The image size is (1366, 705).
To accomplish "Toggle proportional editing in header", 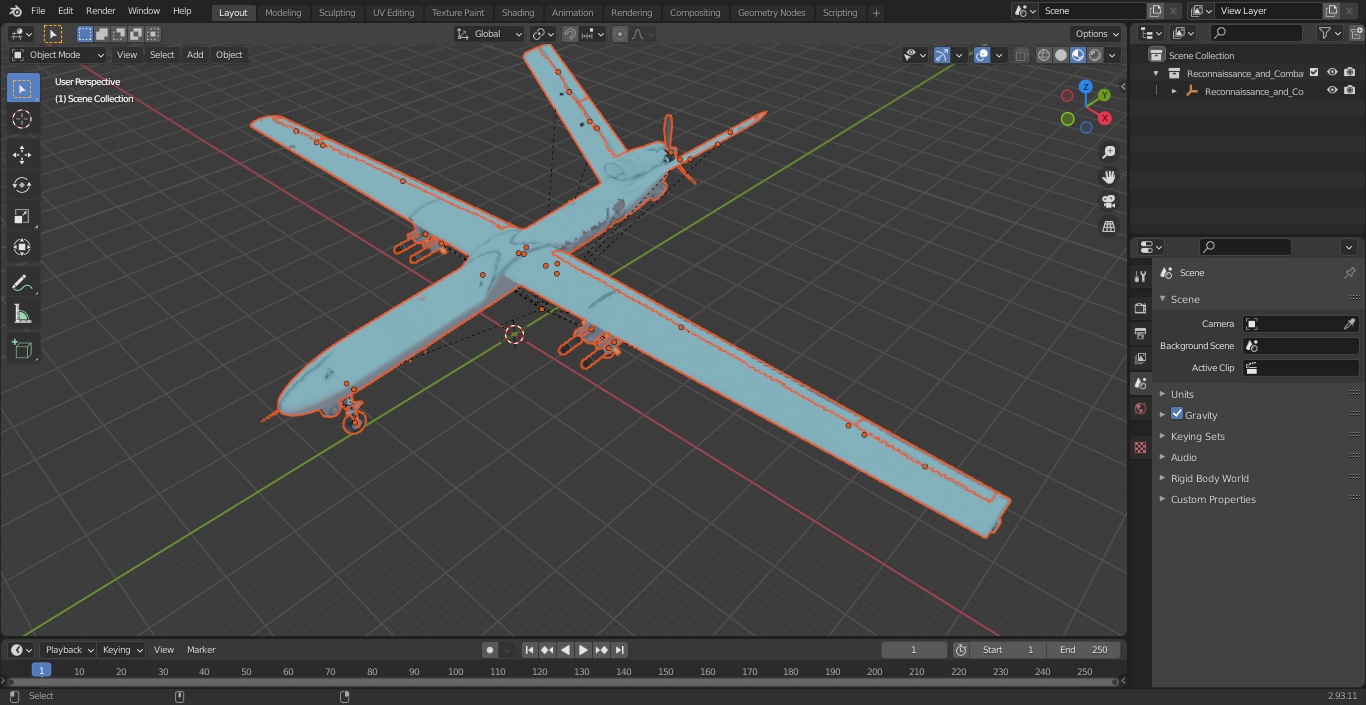I will (x=620, y=34).
